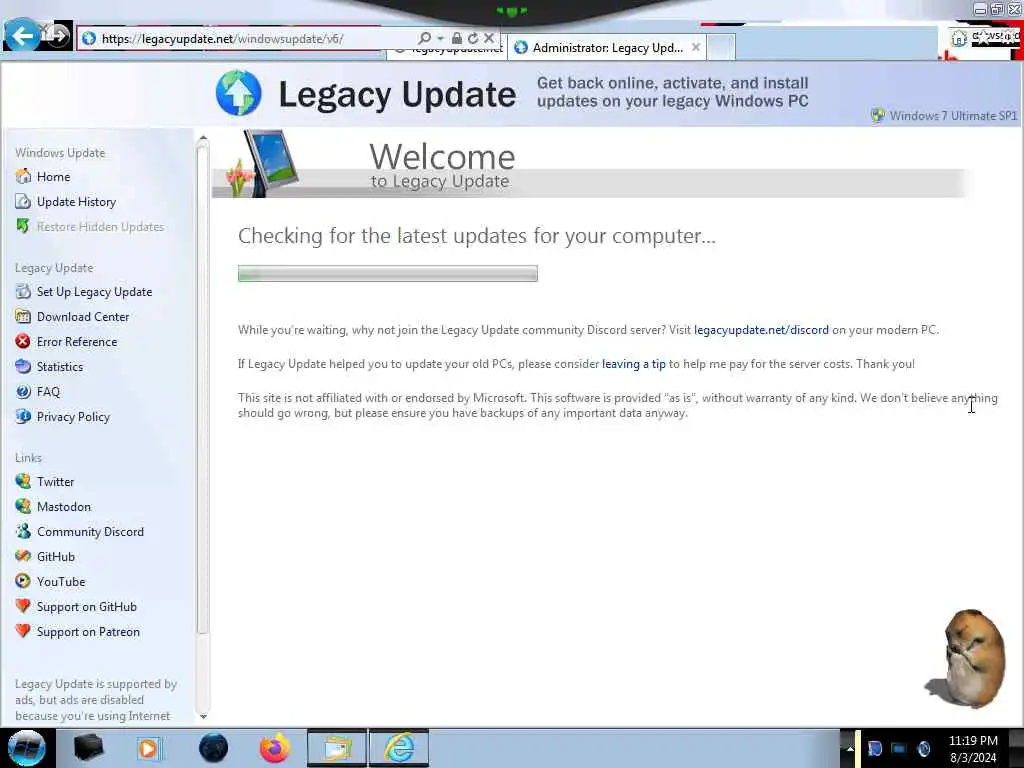Click the Legacy Update globe logo
Viewport: 1024px width, 768px height.
pyautogui.click(x=238, y=93)
